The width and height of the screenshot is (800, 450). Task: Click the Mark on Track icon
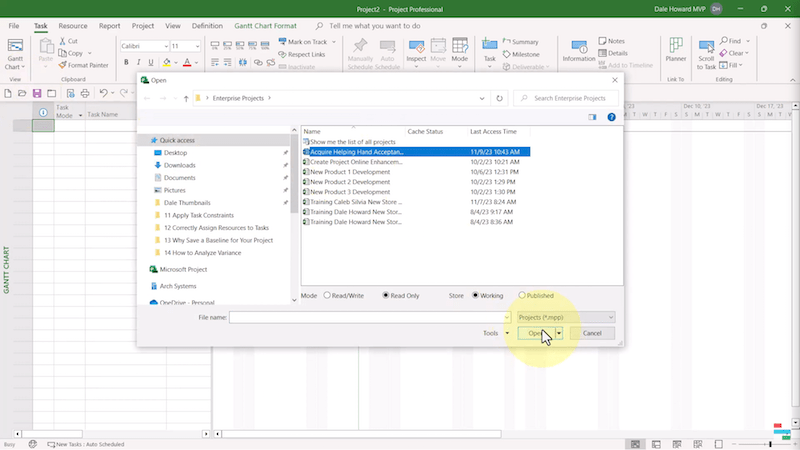pyautogui.click(x=282, y=41)
